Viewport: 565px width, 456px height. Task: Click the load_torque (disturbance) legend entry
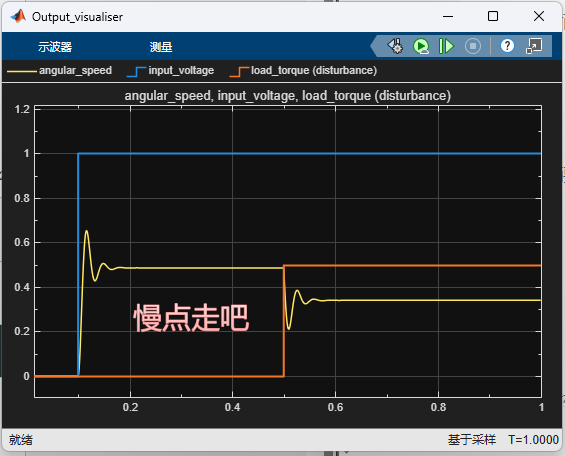tap(303, 71)
